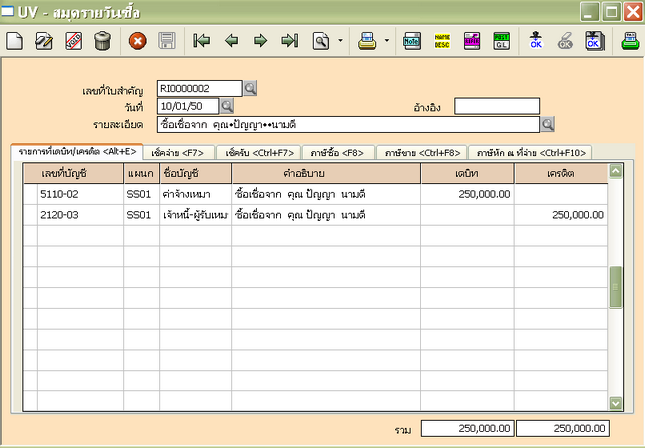Click lookup icon beside voucher number RI0000002

click(x=250, y=88)
